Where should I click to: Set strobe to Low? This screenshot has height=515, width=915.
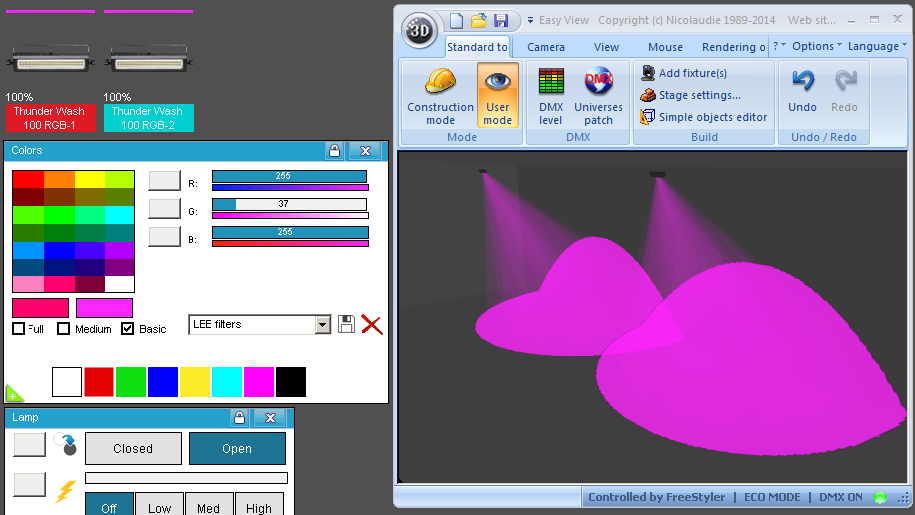[159, 506]
